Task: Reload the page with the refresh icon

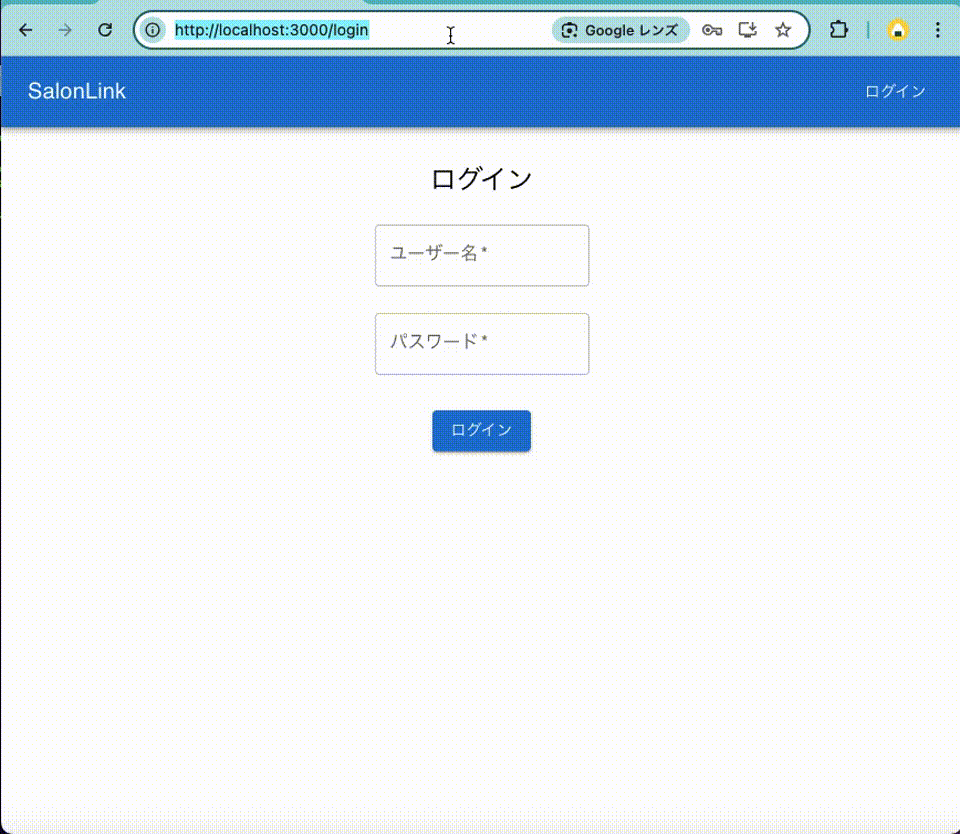Action: 105,30
